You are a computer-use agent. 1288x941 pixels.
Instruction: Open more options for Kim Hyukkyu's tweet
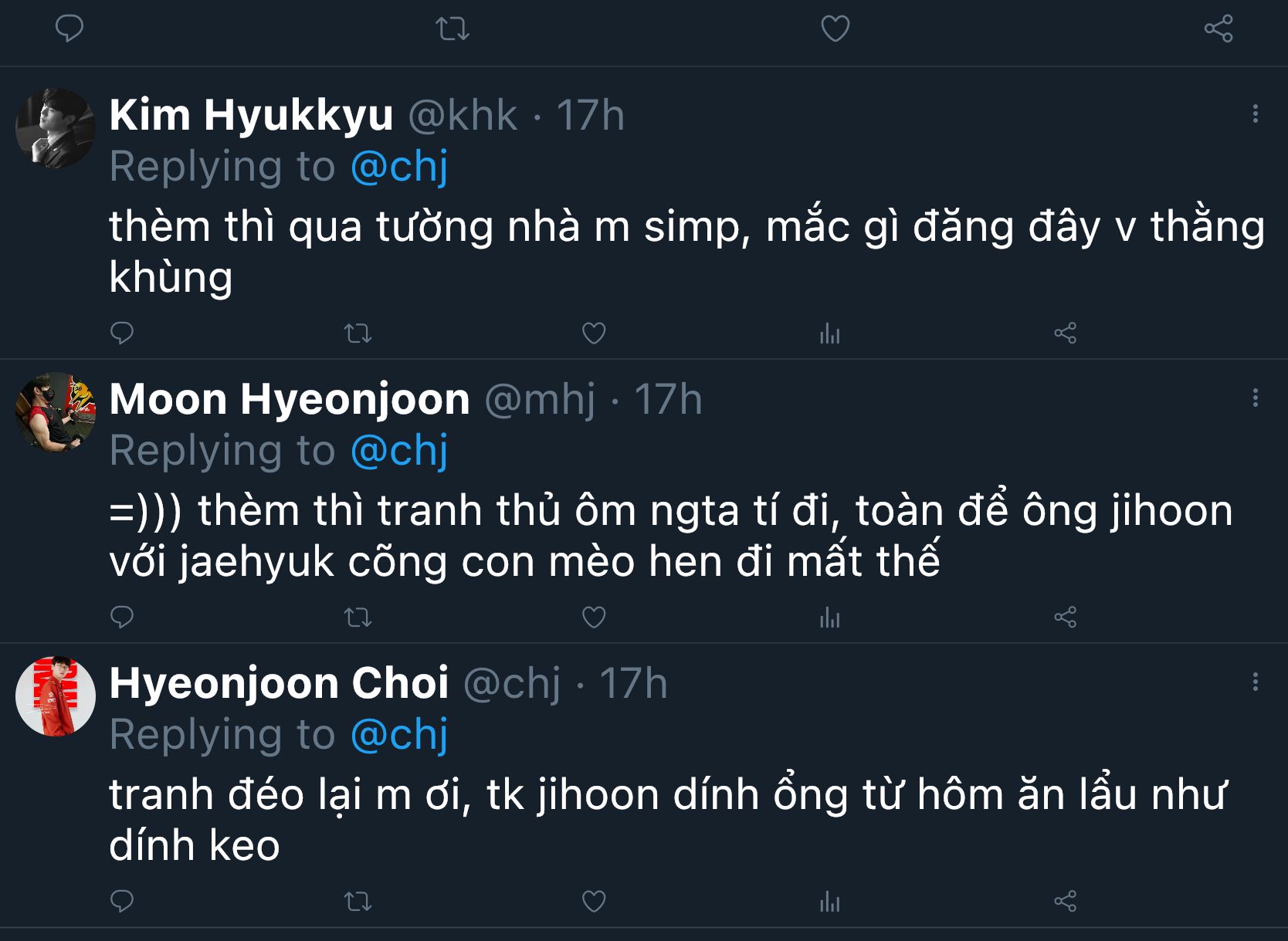[x=1255, y=114]
